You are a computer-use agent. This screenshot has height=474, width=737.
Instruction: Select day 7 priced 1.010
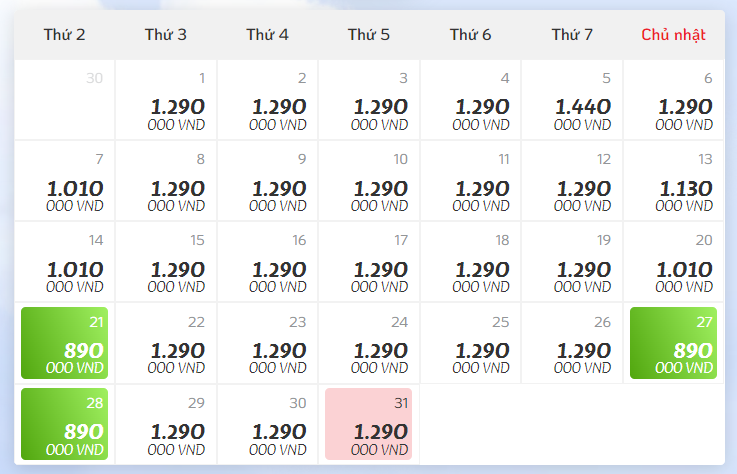pyautogui.click(x=64, y=181)
